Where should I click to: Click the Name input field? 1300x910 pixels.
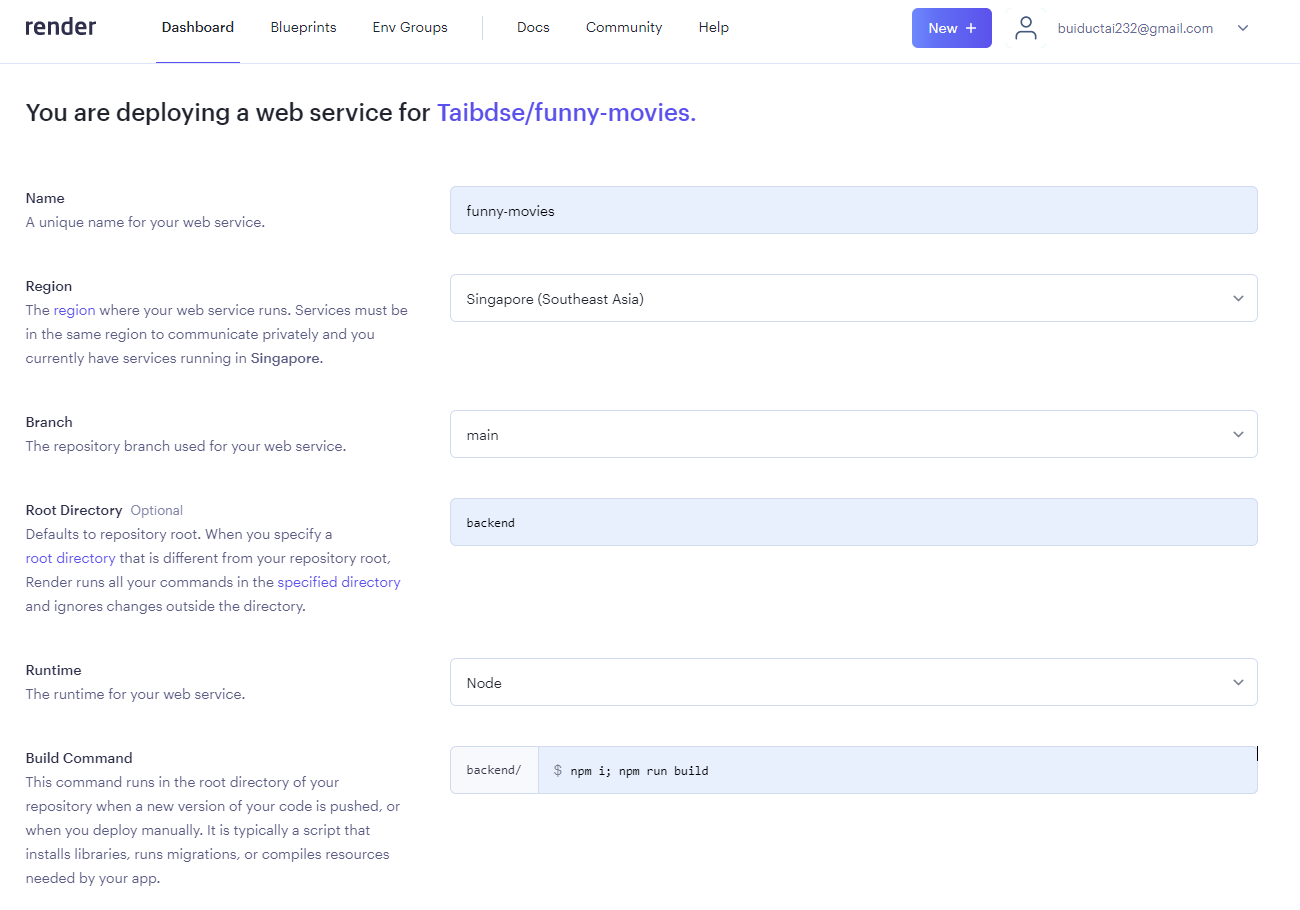pos(853,210)
